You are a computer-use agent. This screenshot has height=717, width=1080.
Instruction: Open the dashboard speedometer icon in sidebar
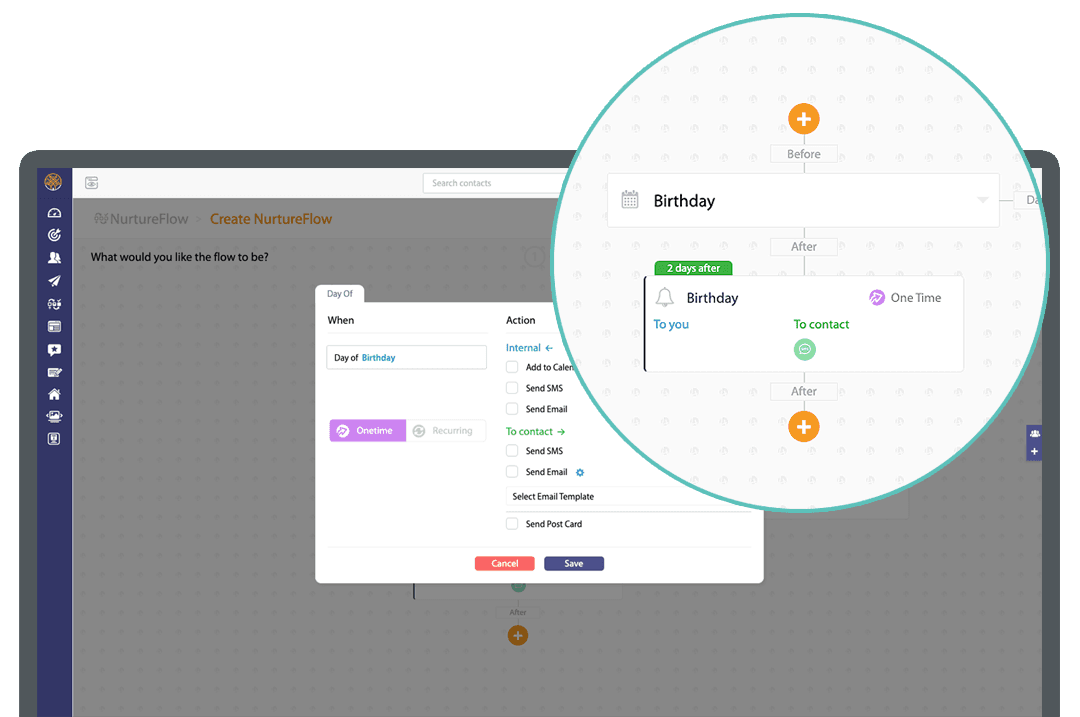(54, 213)
